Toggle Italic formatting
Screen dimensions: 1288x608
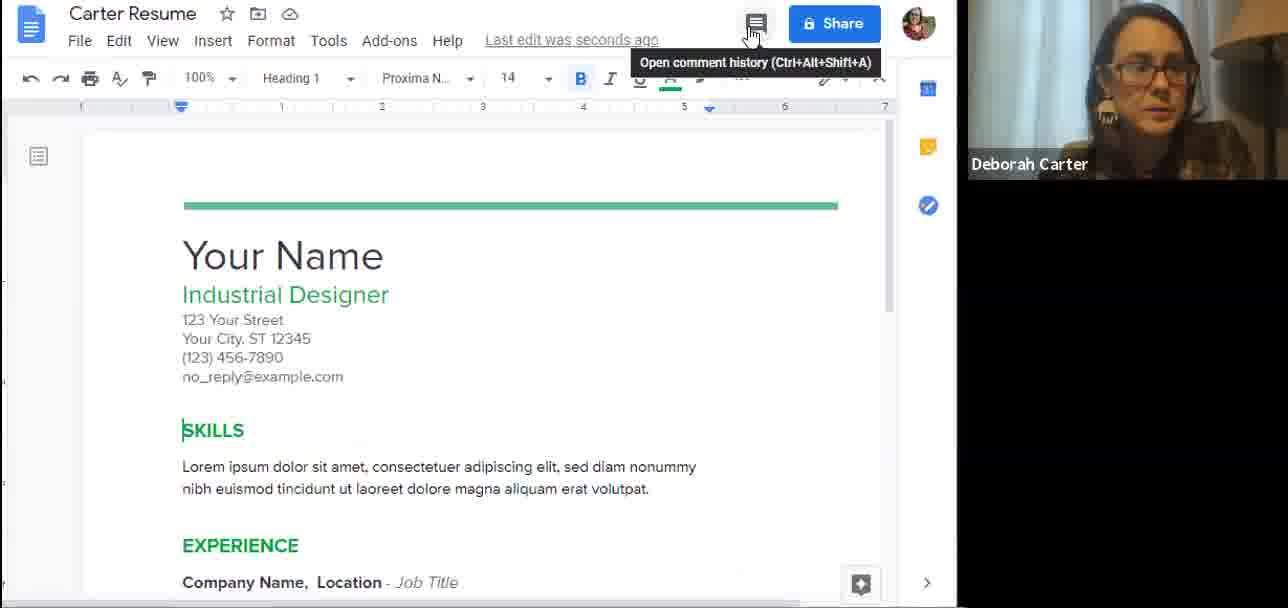pyautogui.click(x=610, y=78)
